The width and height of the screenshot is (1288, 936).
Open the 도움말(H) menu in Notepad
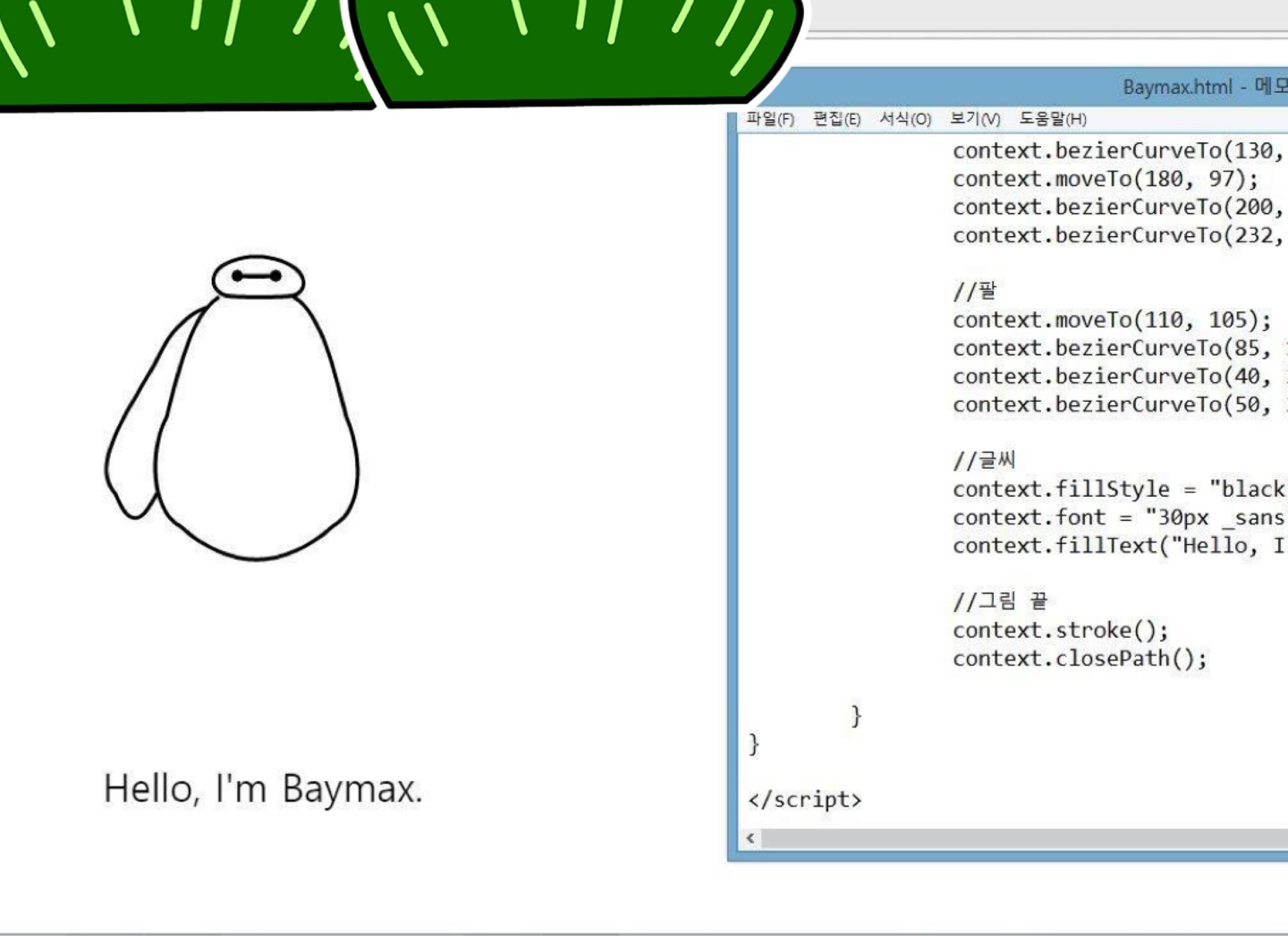click(x=1053, y=119)
